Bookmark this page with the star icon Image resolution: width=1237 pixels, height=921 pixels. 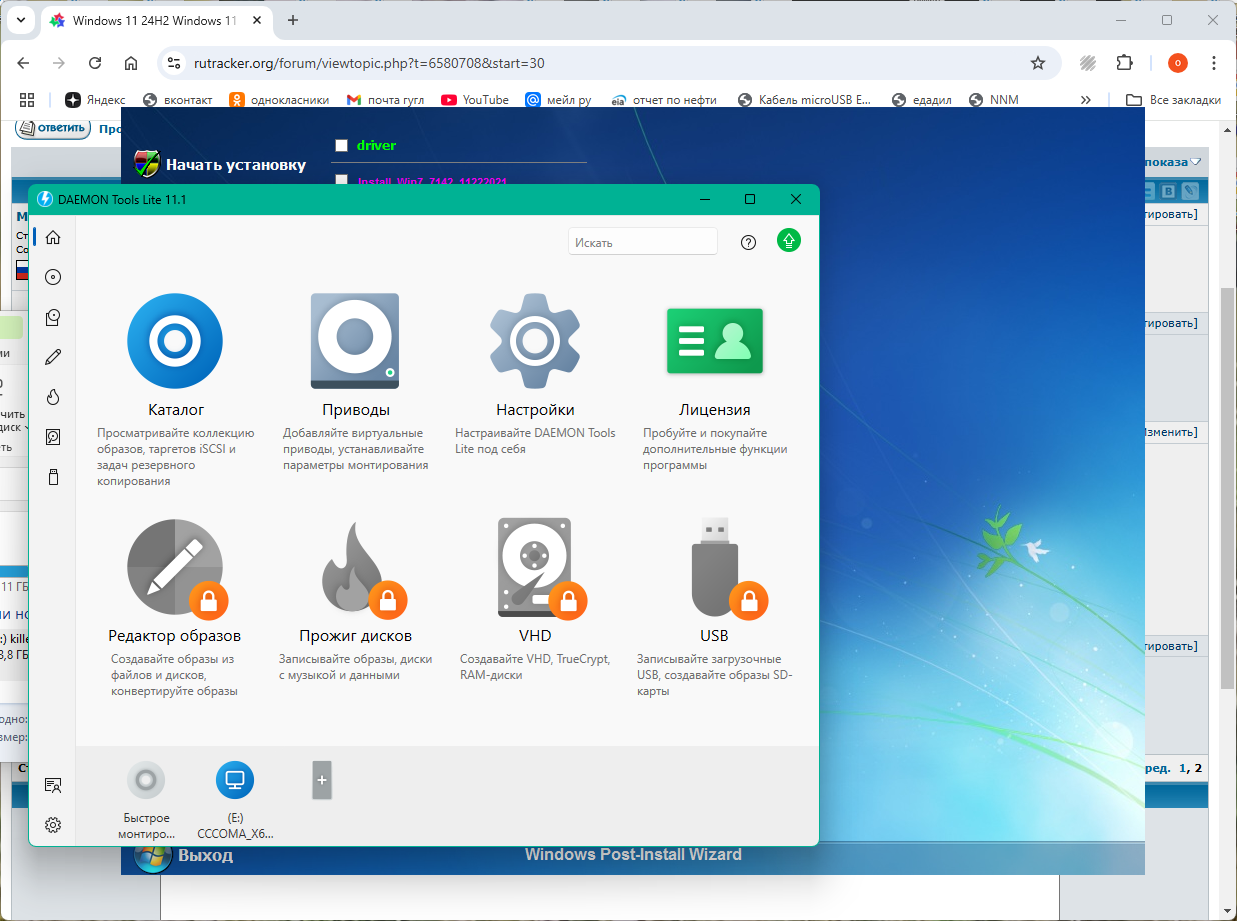(x=1038, y=63)
